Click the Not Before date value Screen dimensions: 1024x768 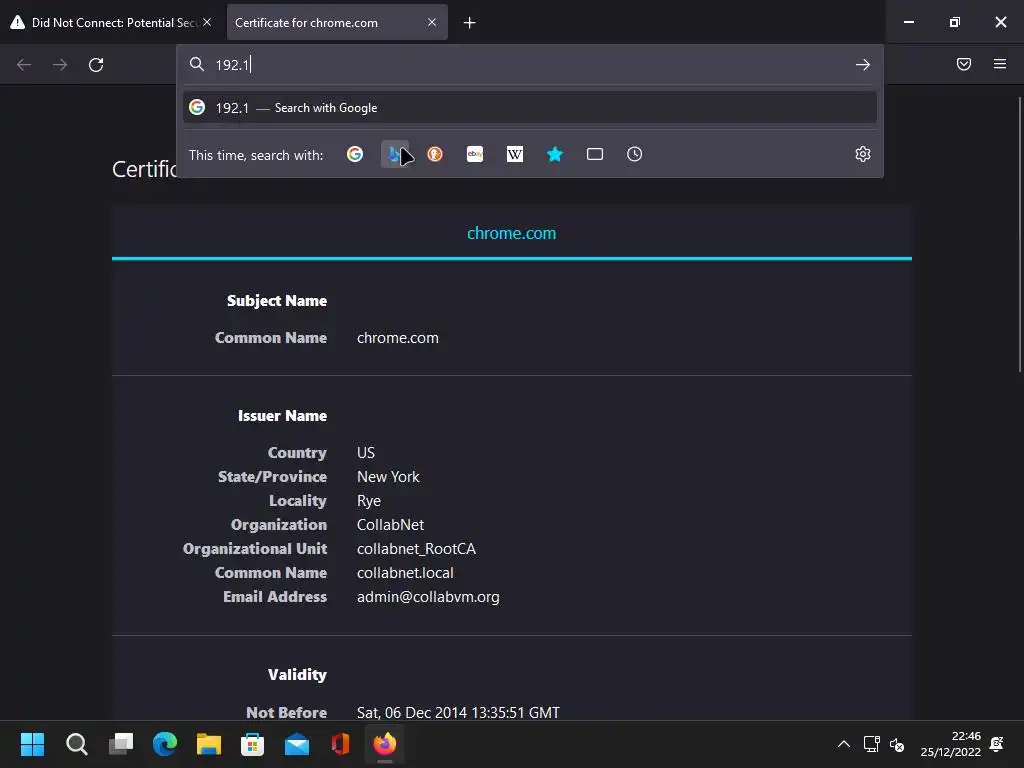click(x=458, y=712)
